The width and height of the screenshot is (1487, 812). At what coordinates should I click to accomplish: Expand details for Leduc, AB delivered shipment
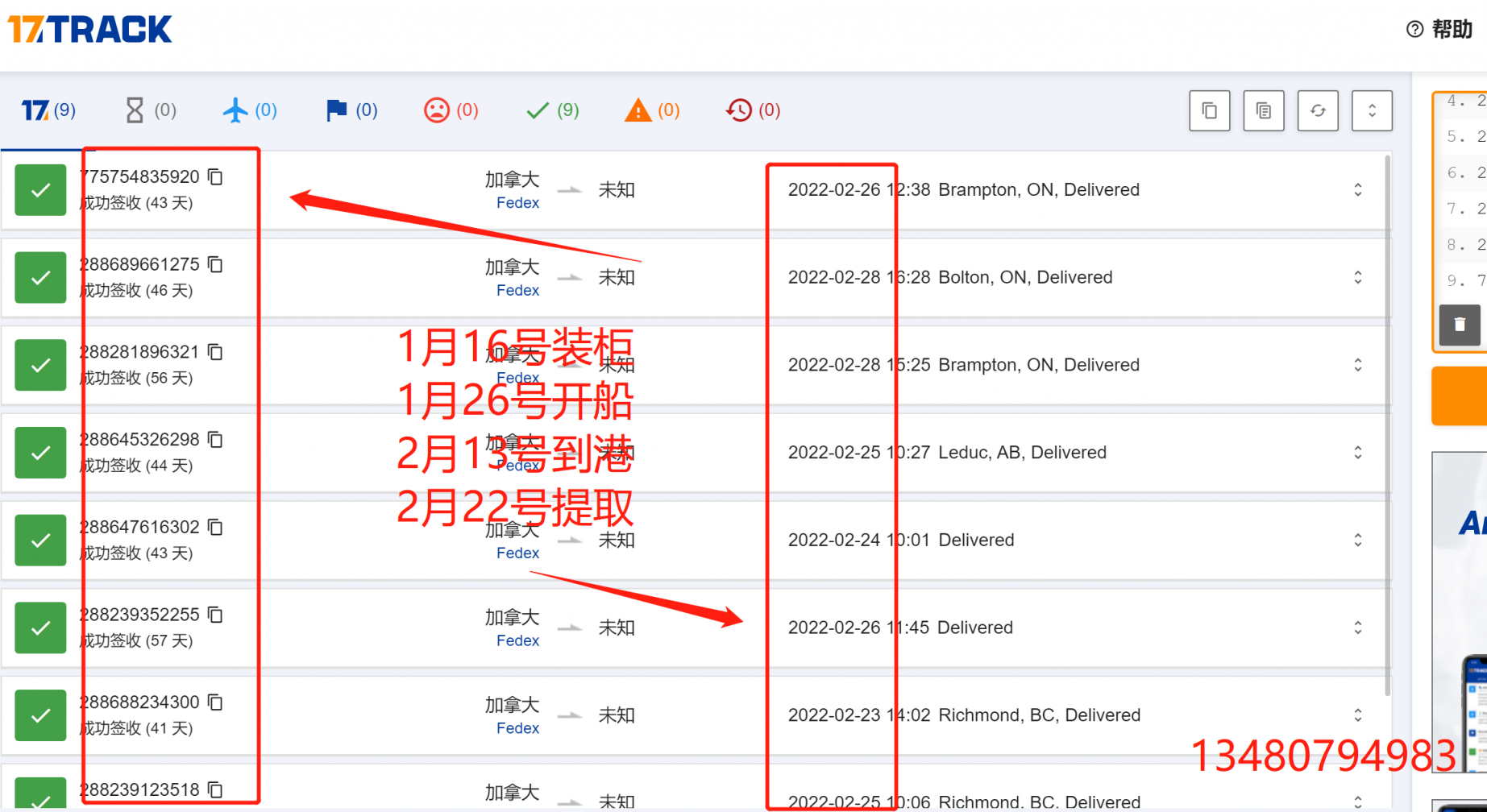tap(1358, 453)
